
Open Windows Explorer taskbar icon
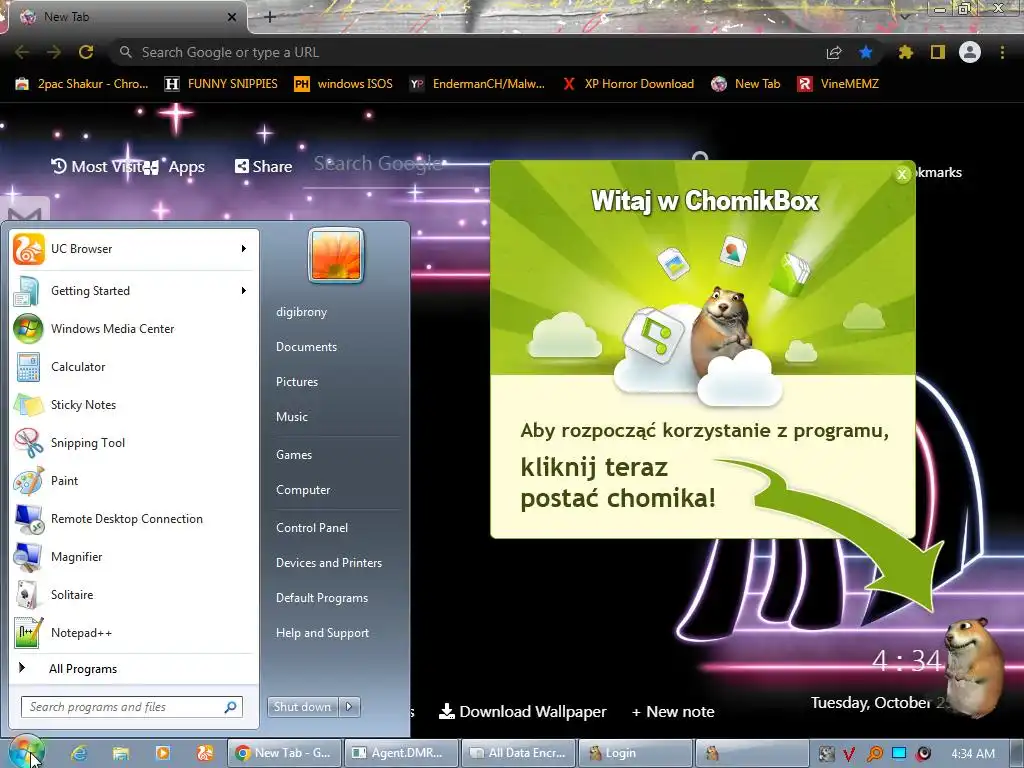(x=121, y=753)
